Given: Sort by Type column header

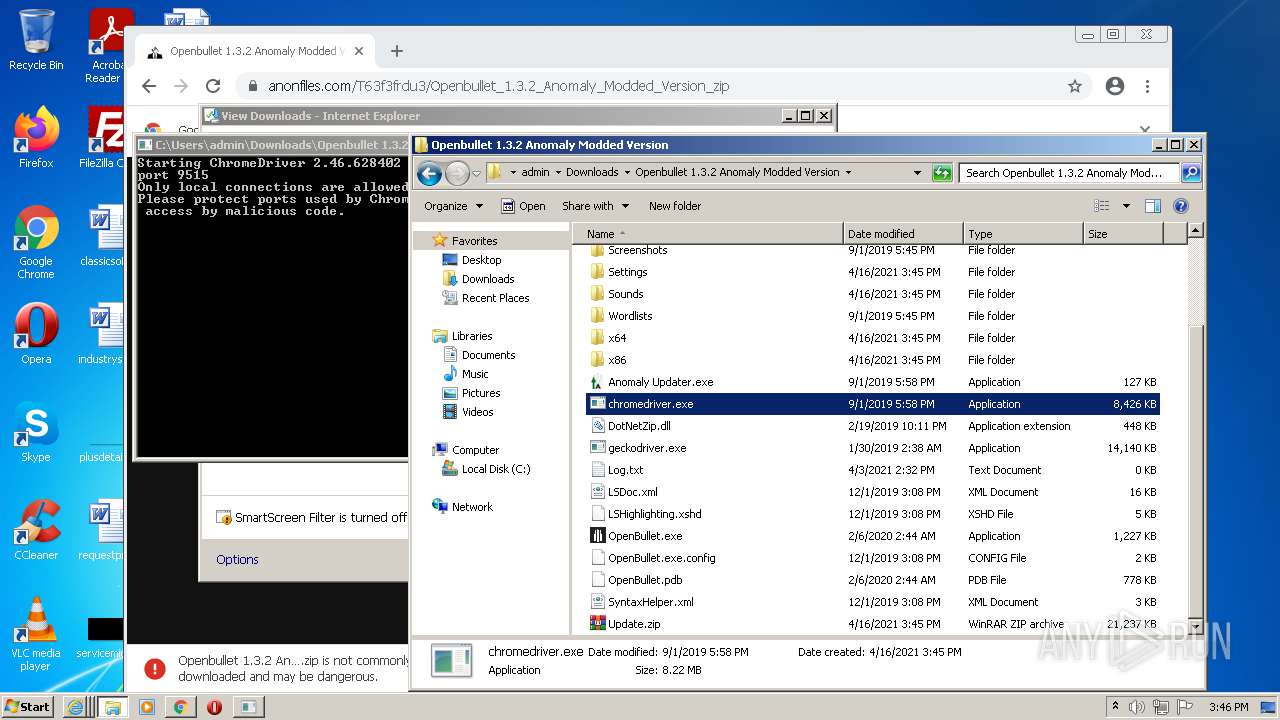Looking at the screenshot, I should click(1023, 234).
